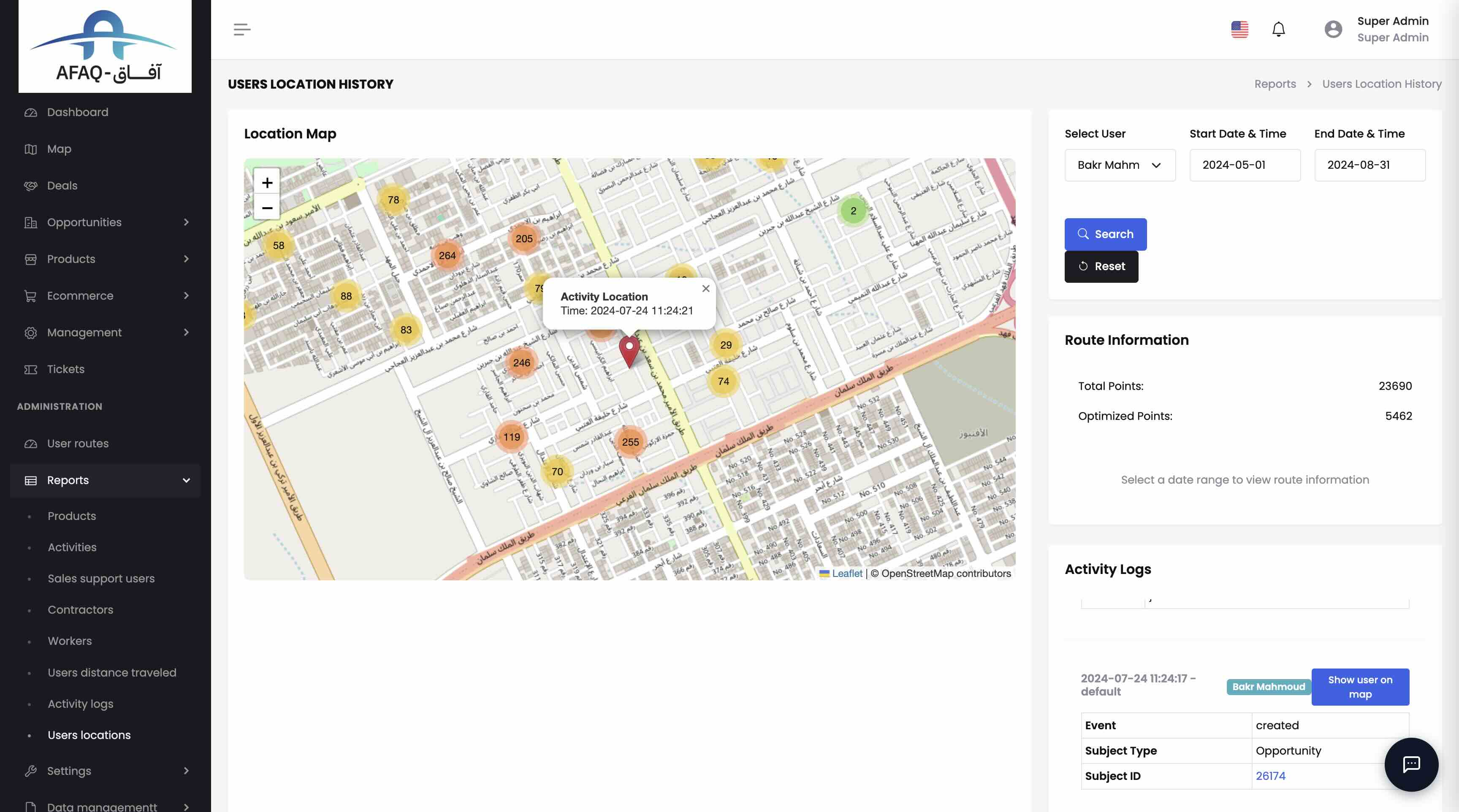
Task: Click the Start Date & Time field
Action: point(1245,165)
